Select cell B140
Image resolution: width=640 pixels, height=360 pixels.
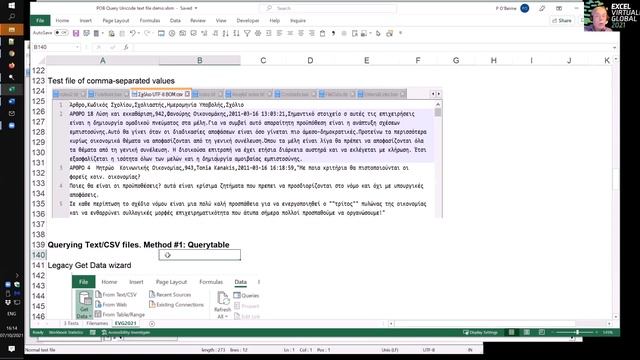click(200, 255)
